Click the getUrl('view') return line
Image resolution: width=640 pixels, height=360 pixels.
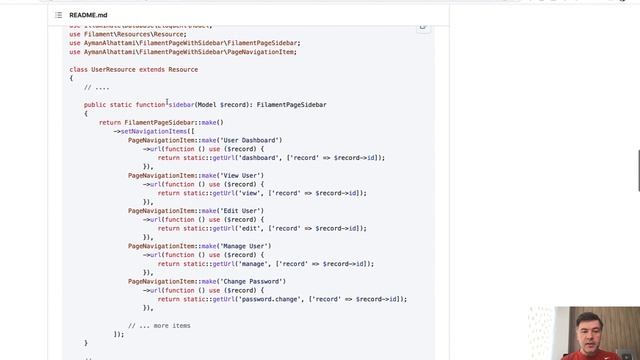click(262, 193)
